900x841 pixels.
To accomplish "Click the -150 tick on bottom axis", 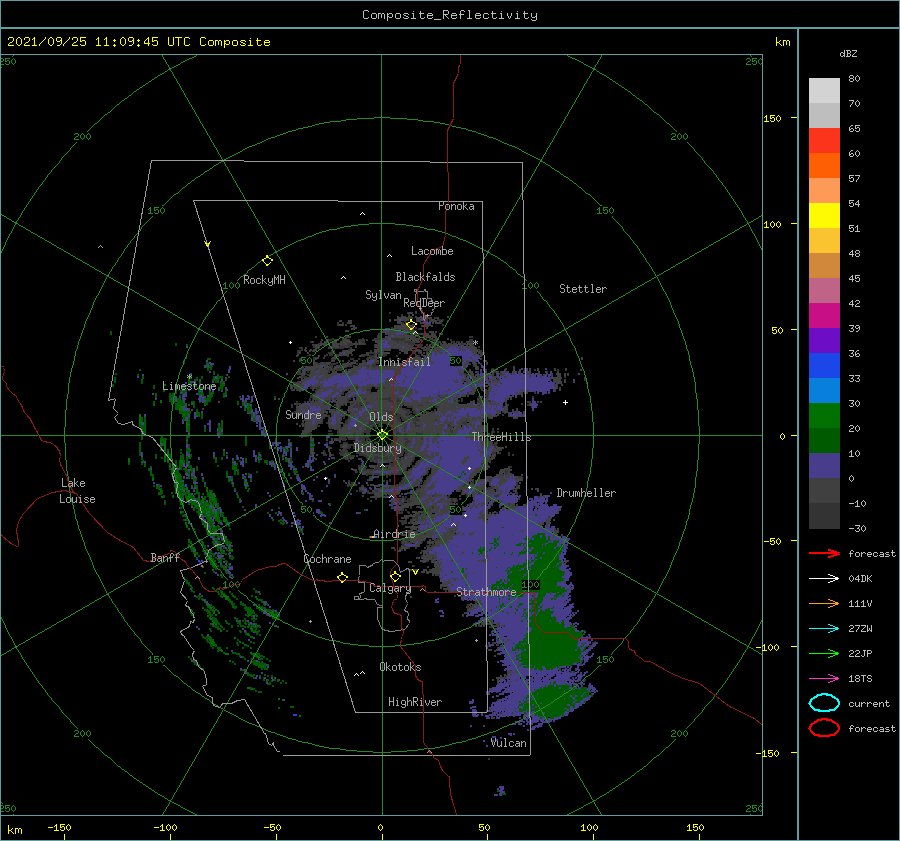I will coord(59,827).
